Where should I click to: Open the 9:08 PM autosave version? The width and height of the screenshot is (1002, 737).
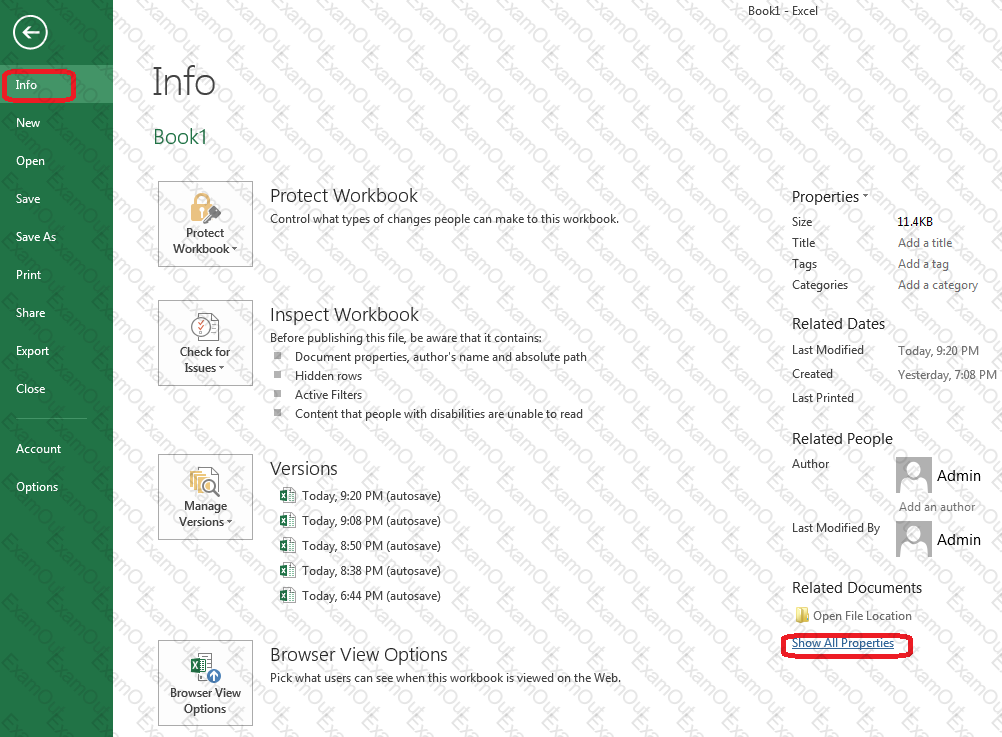point(370,521)
